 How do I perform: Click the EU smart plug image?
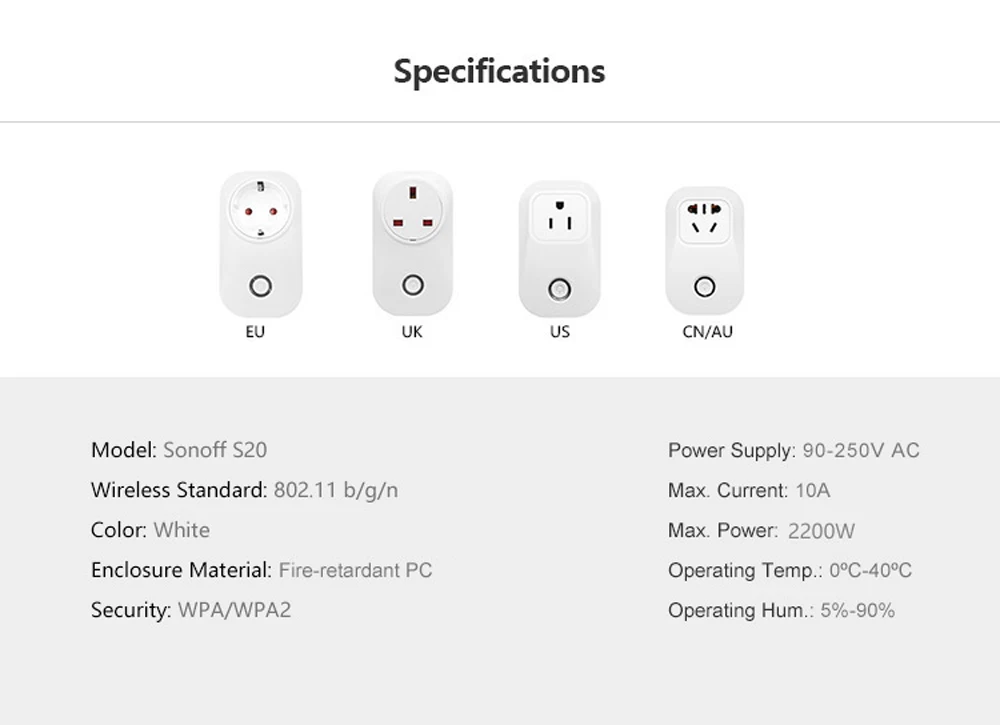(260, 244)
